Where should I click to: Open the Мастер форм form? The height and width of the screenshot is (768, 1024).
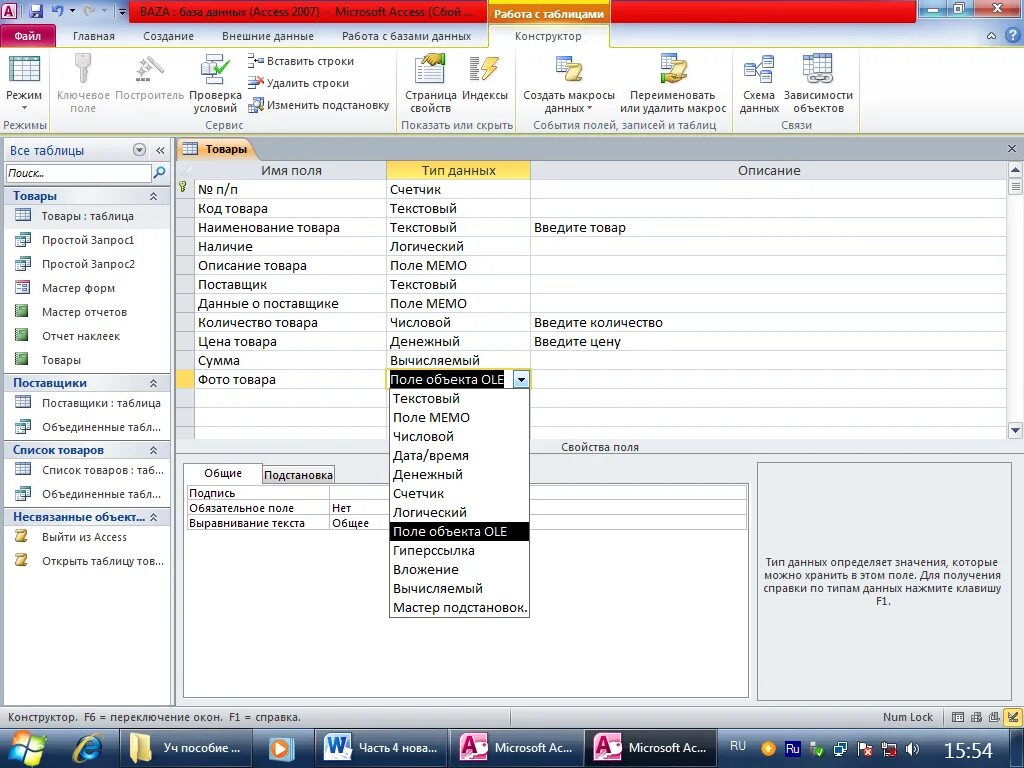coord(88,288)
